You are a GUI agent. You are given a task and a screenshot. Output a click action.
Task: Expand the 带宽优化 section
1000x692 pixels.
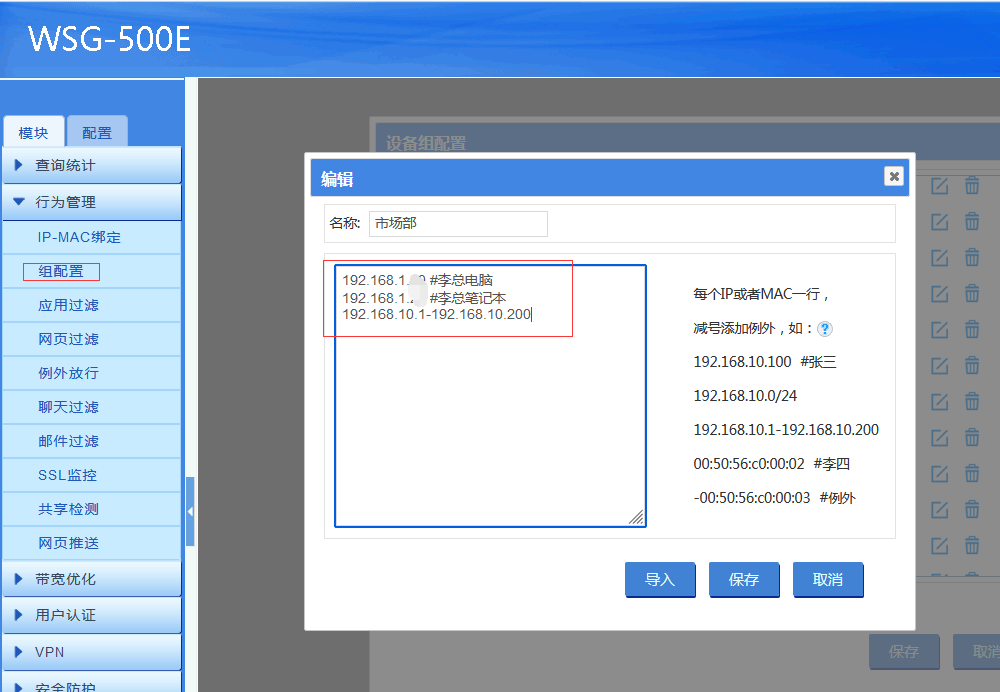(91, 579)
